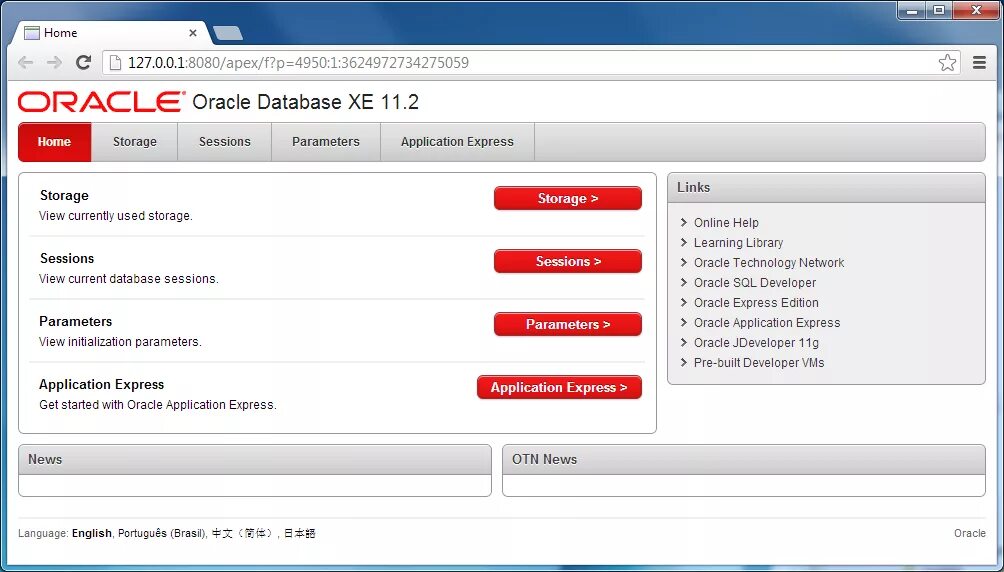Click the chevron beside Online Help
Image resolution: width=1004 pixels, height=572 pixels.
point(684,222)
